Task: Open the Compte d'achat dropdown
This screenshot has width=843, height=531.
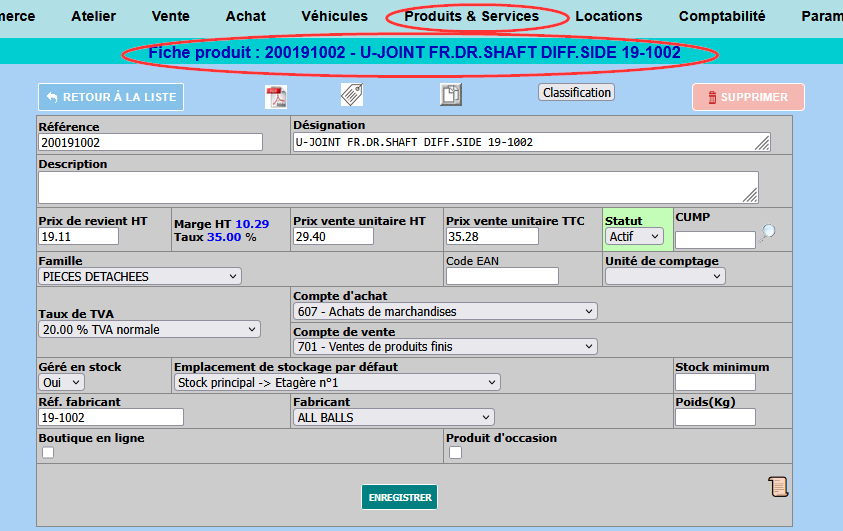Action: [445, 311]
